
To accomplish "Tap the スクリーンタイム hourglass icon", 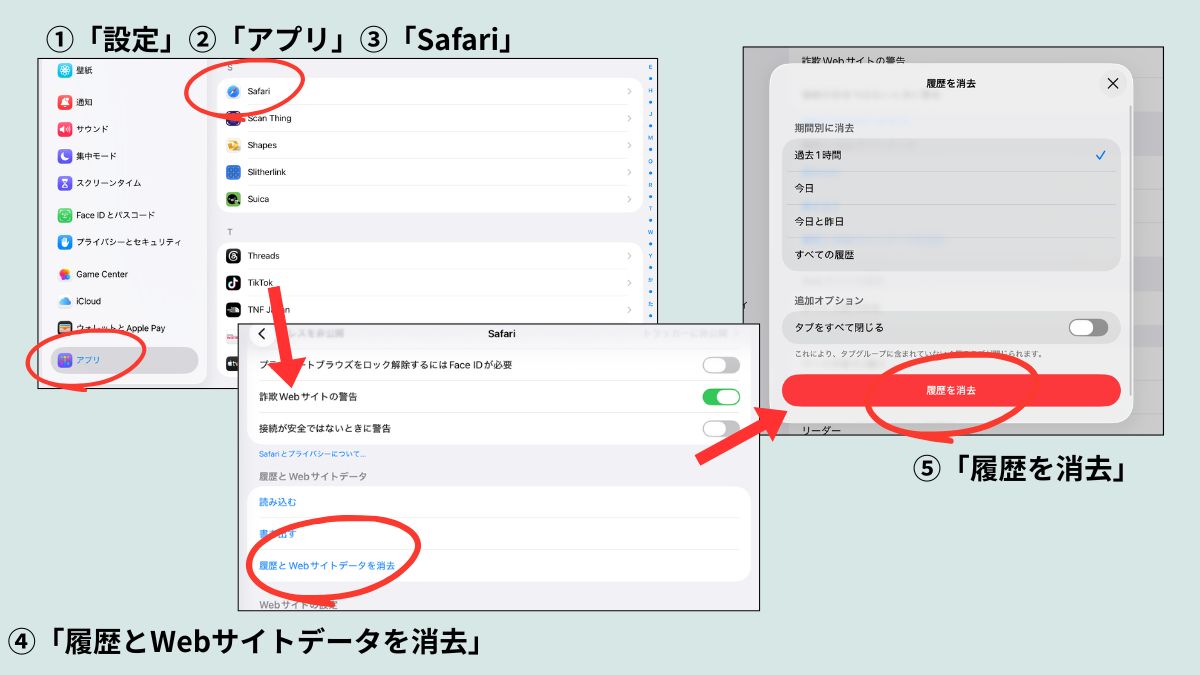I will [65, 183].
